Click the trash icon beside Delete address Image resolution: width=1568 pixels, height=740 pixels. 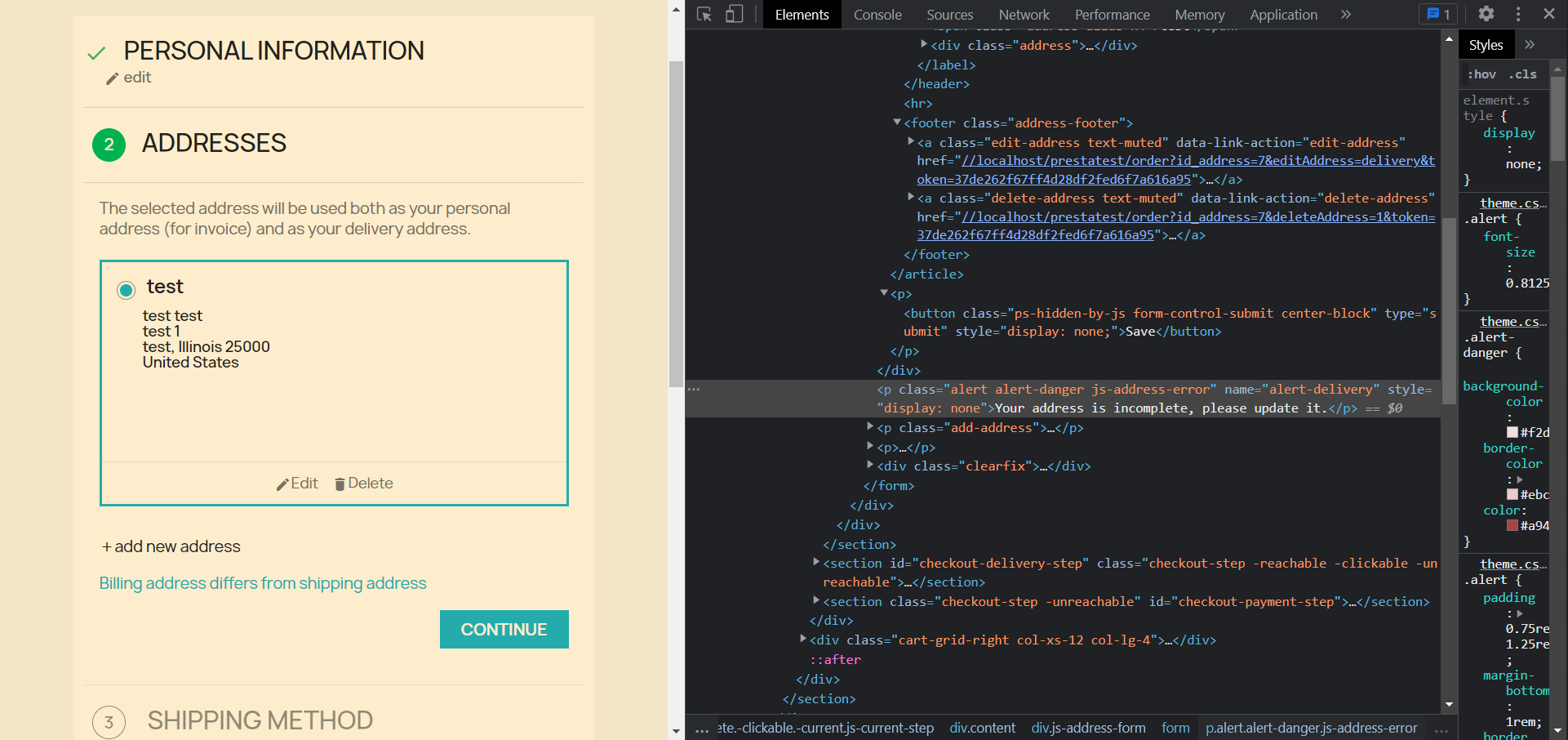tap(340, 484)
